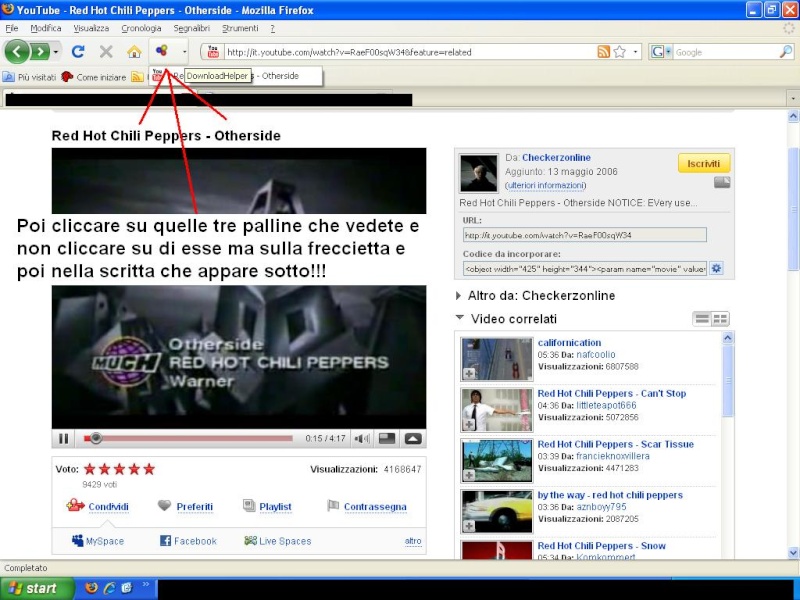Stop loading with the X icon
The height and width of the screenshot is (600, 800).
point(106,52)
